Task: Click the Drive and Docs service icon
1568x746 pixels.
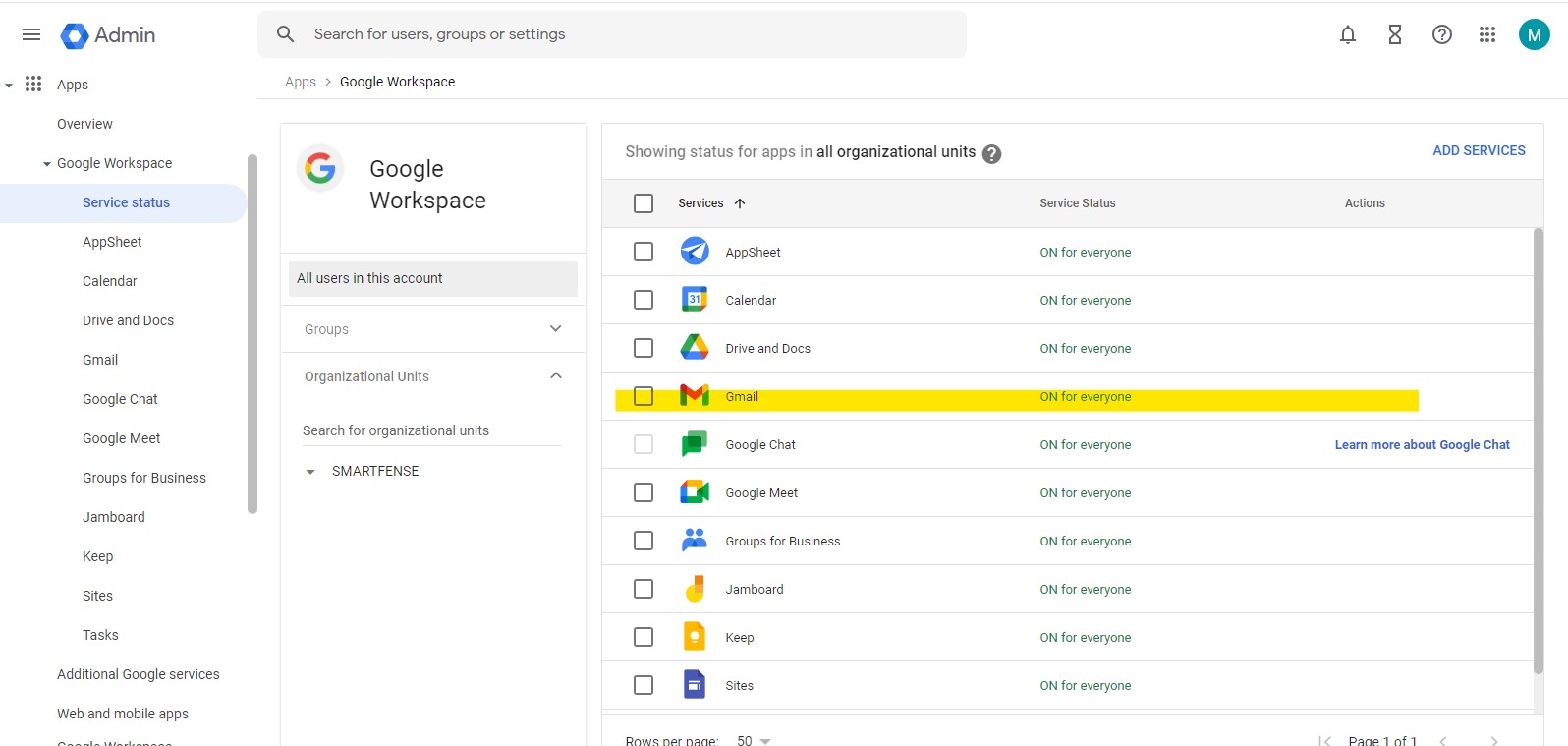Action: (695, 347)
